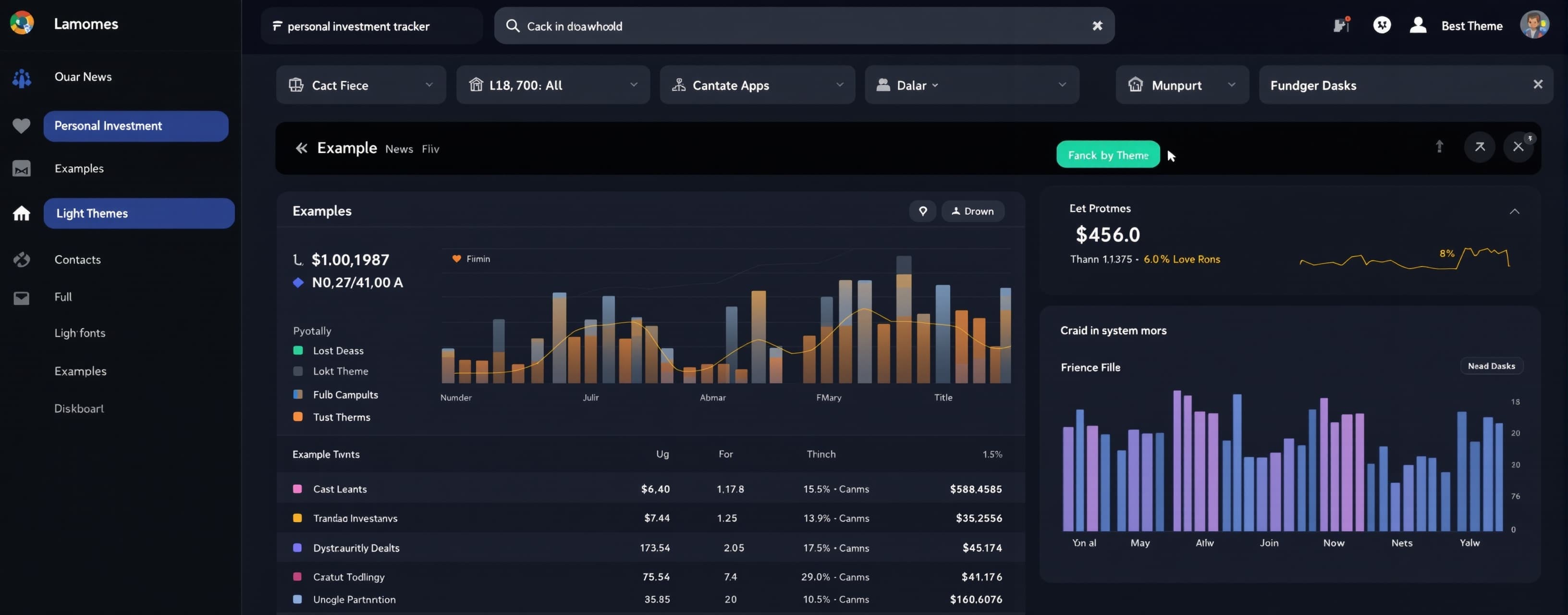Click the Contacts sidebar icon
The height and width of the screenshot is (615, 1568).
tap(21, 259)
